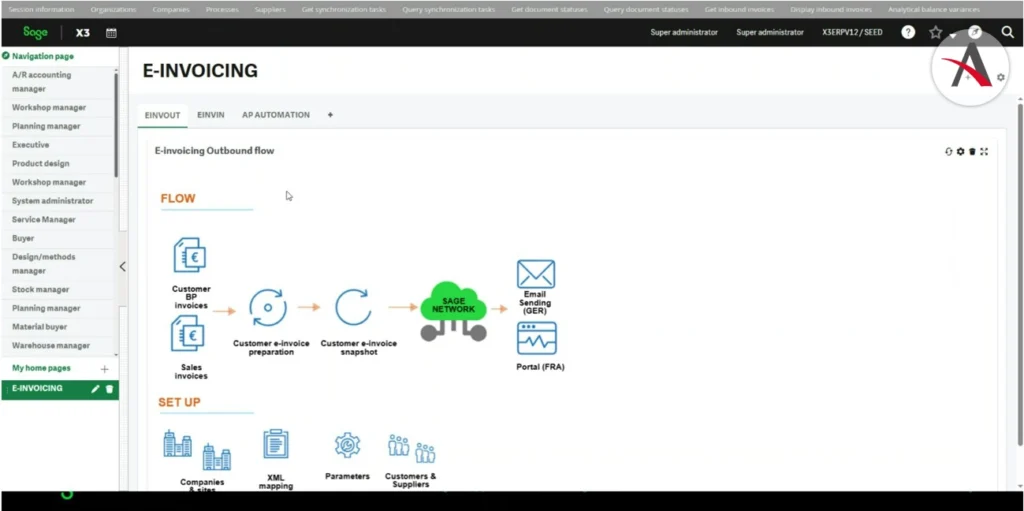
Task: Click the My home pages heading
Action: click(41, 369)
